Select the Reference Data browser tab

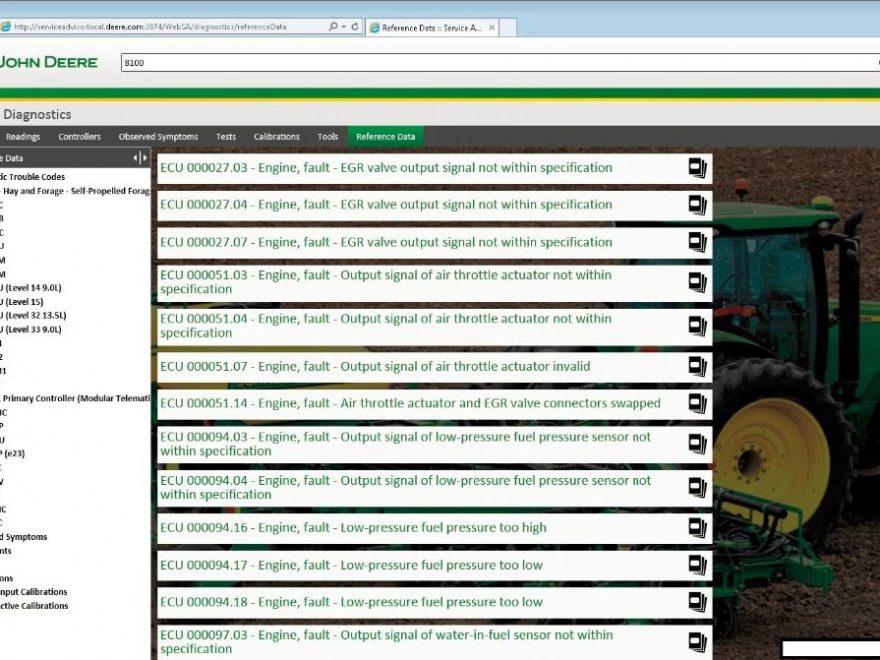pos(432,28)
